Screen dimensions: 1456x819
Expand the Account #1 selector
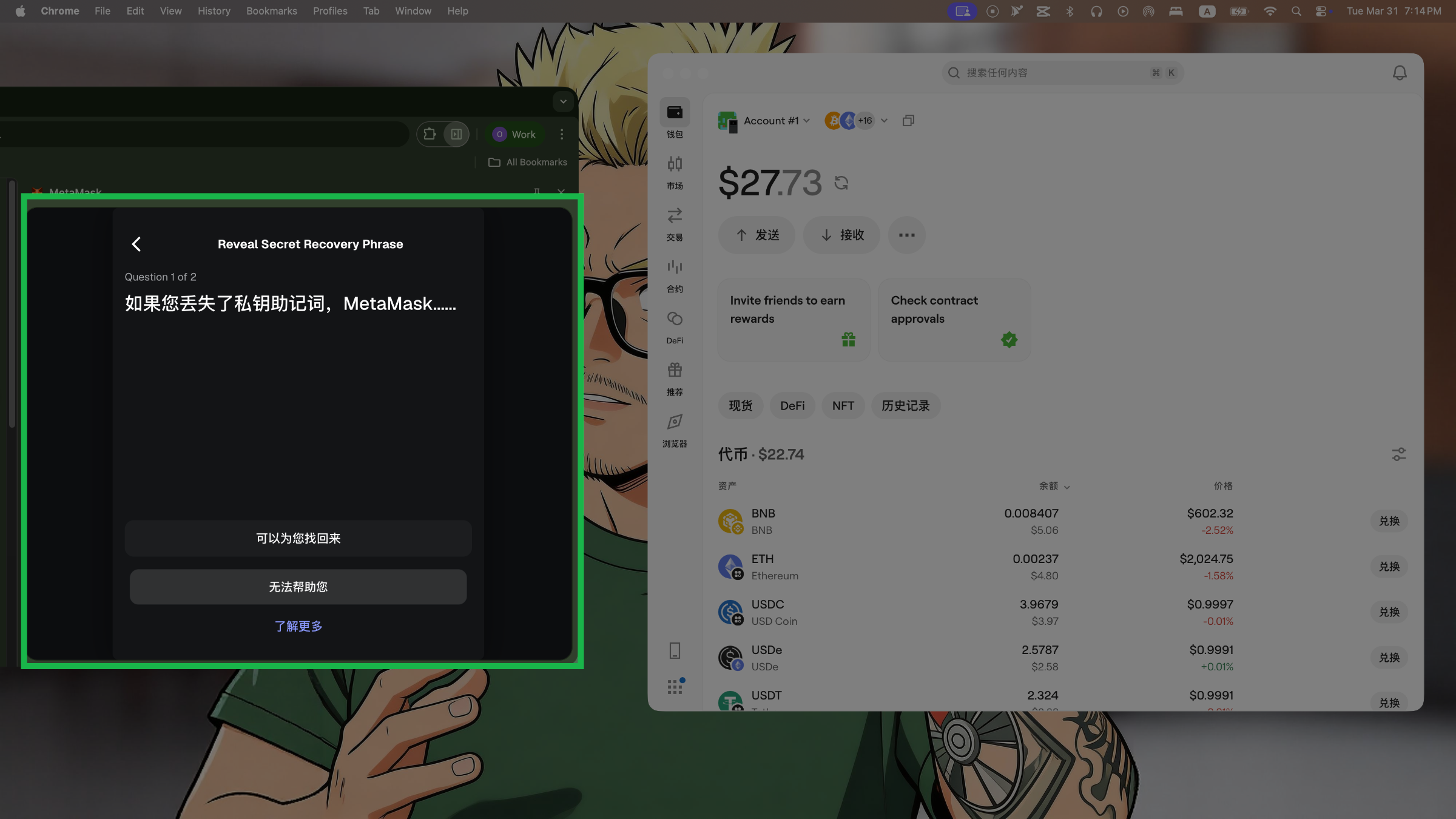(764, 121)
